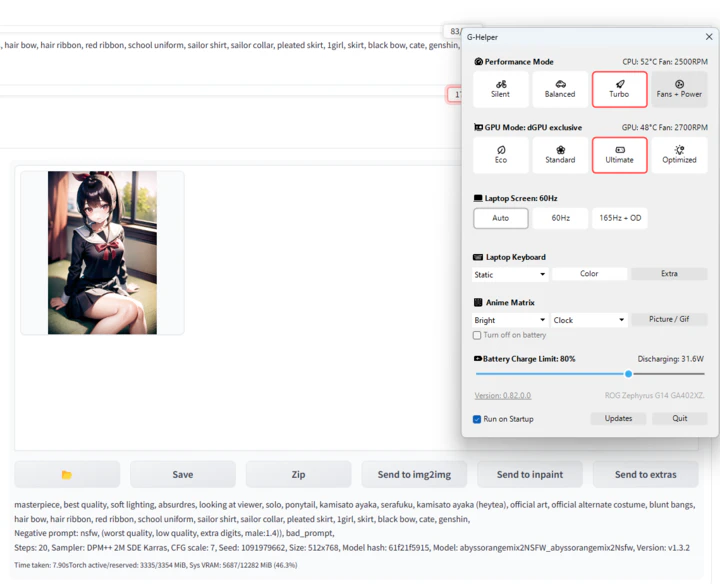Click the Picture / Gif button
This screenshot has height=584, width=720.
[x=669, y=319]
